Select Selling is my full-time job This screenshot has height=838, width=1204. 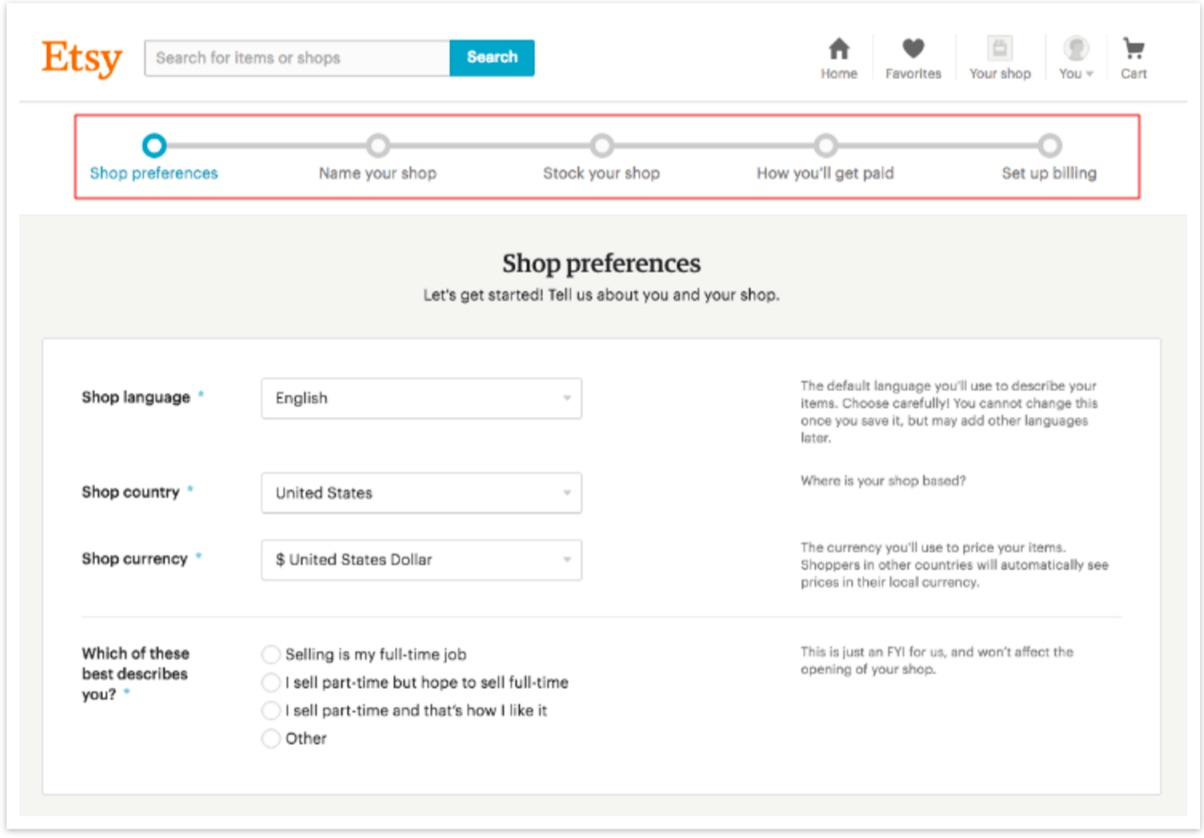(271, 655)
